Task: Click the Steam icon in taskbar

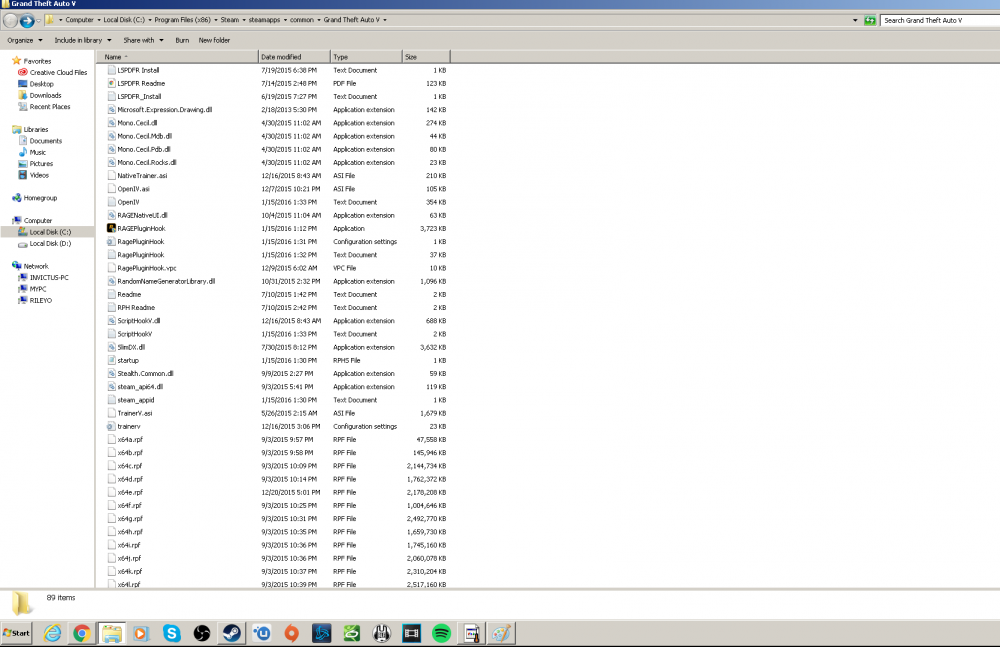Action: click(x=232, y=633)
